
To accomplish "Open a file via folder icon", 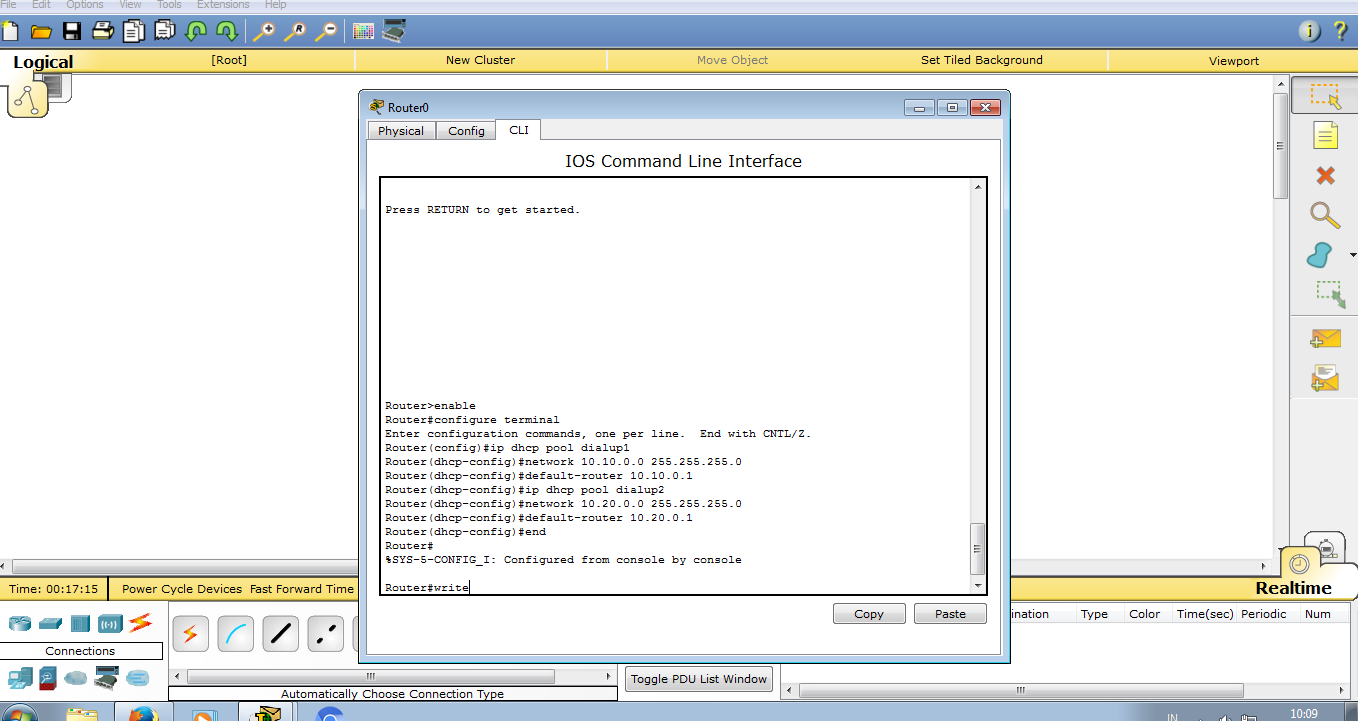I will [x=41, y=31].
